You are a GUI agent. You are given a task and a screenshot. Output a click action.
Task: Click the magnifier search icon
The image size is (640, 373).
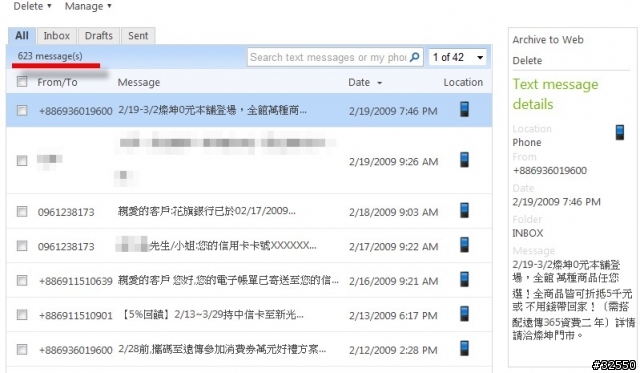415,57
